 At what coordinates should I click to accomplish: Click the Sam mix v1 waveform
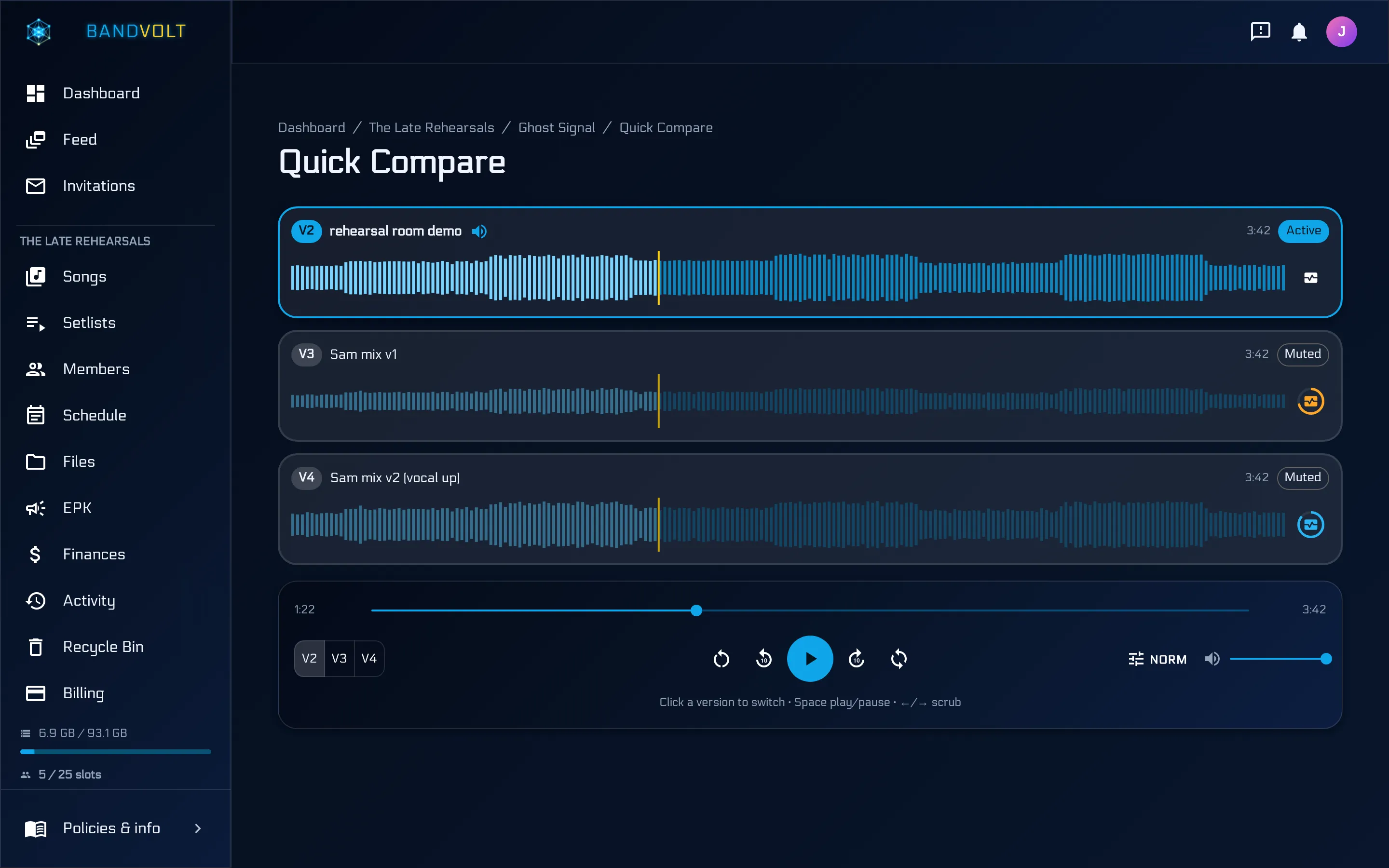coord(788,401)
